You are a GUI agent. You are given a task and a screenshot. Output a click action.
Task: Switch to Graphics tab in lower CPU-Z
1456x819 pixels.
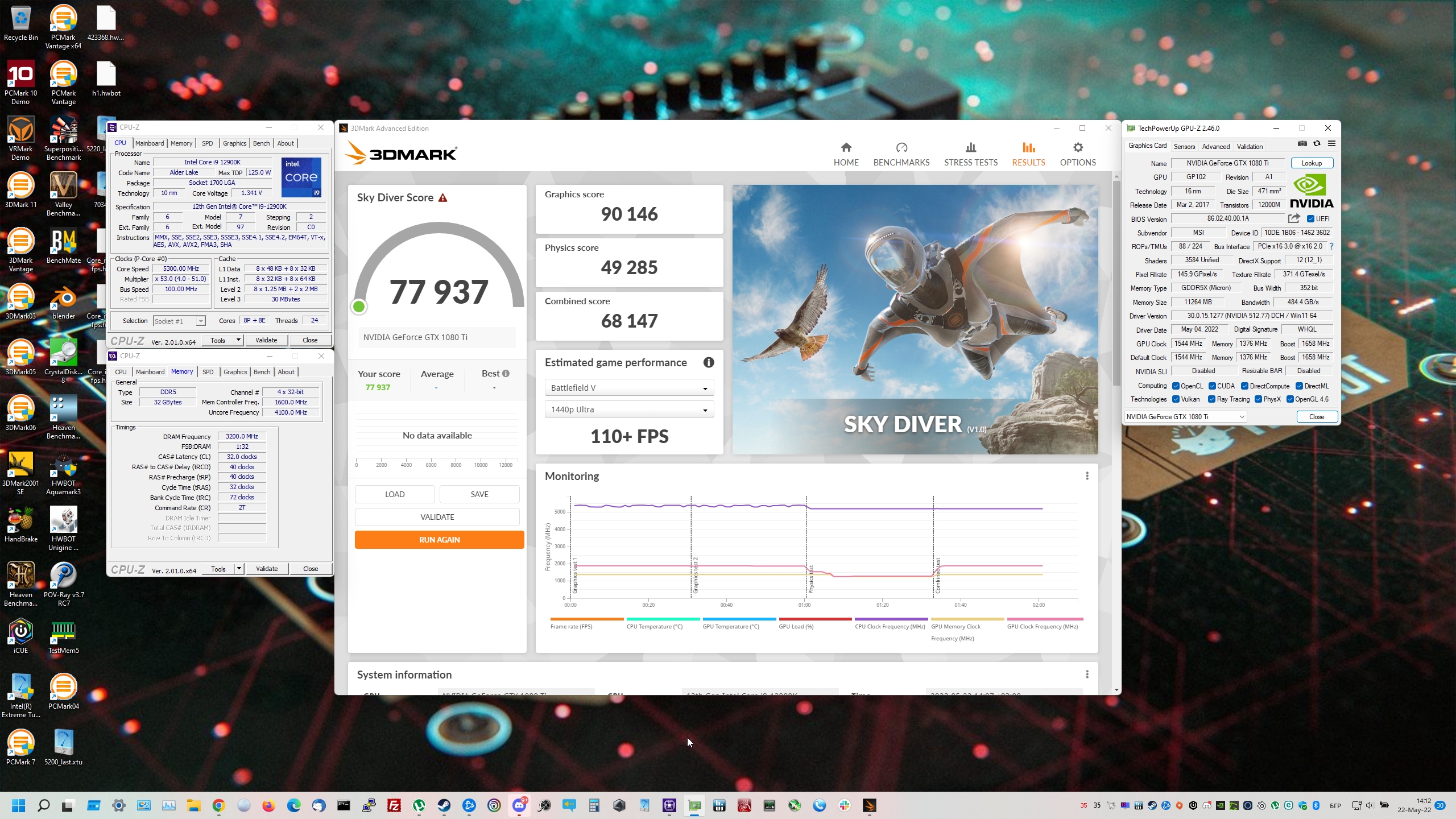[x=235, y=372]
